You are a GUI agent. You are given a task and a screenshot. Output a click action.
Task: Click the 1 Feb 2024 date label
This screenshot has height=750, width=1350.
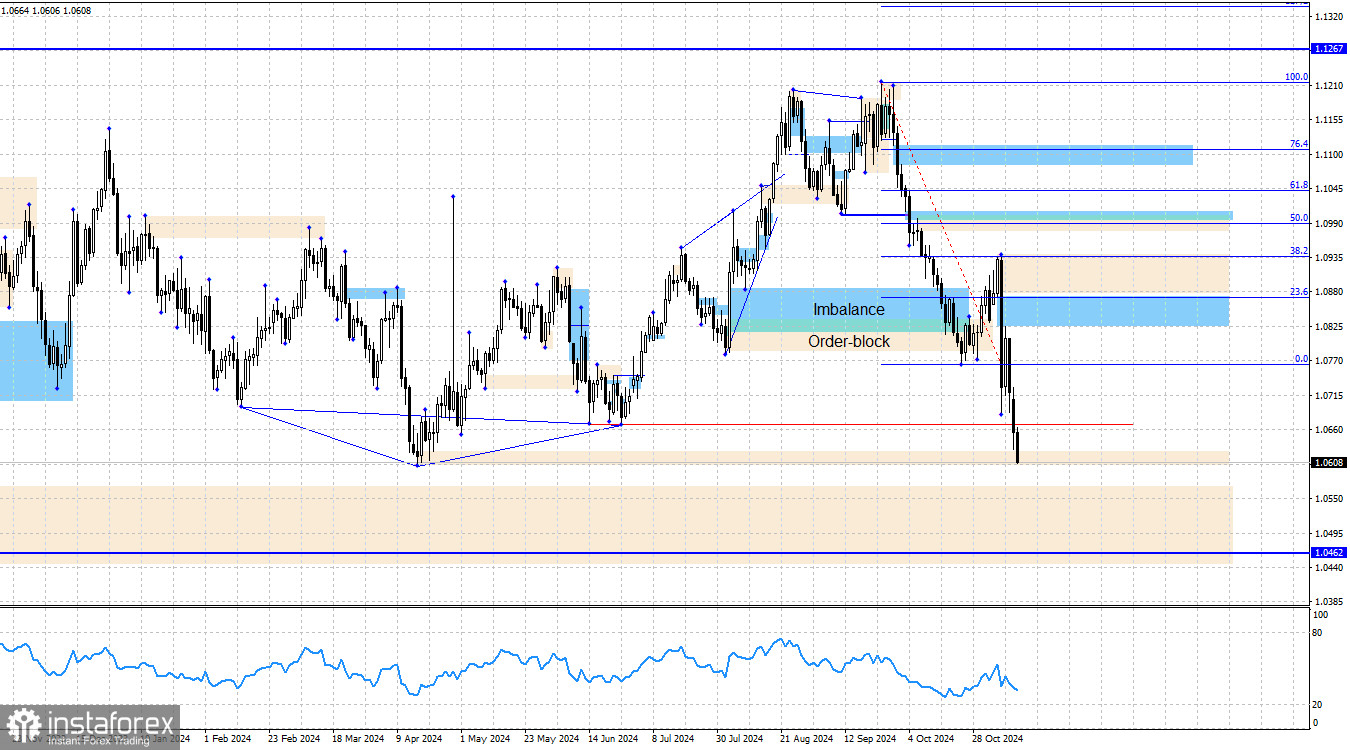[x=227, y=739]
